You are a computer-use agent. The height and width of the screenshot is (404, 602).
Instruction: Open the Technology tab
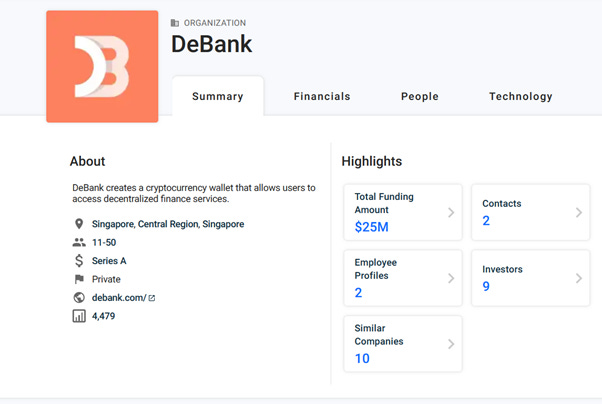coord(521,96)
